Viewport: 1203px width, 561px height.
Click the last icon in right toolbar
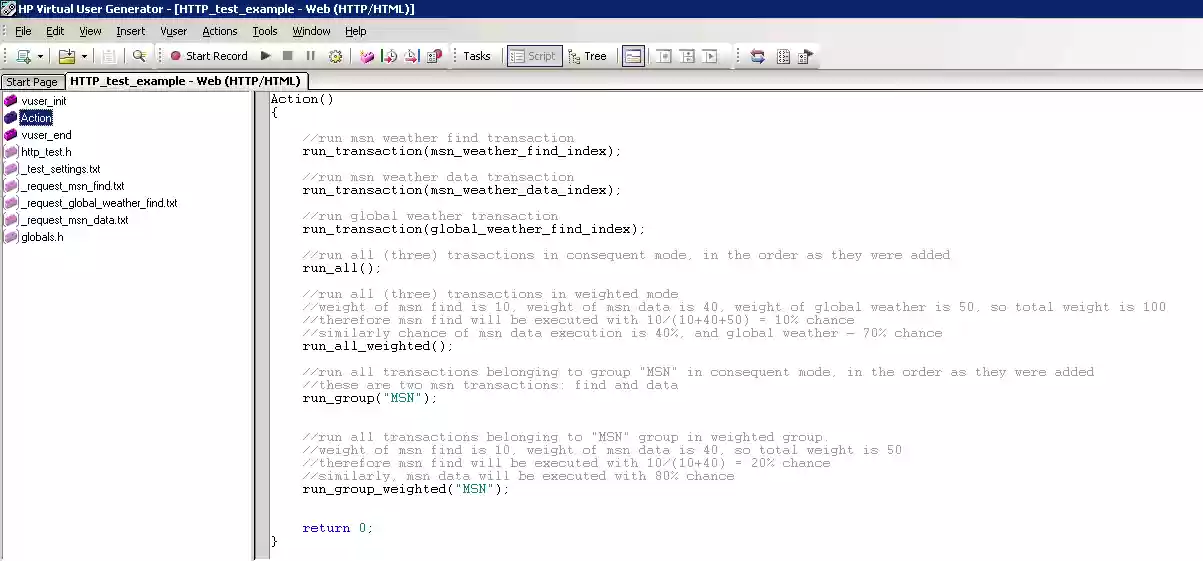pos(805,56)
